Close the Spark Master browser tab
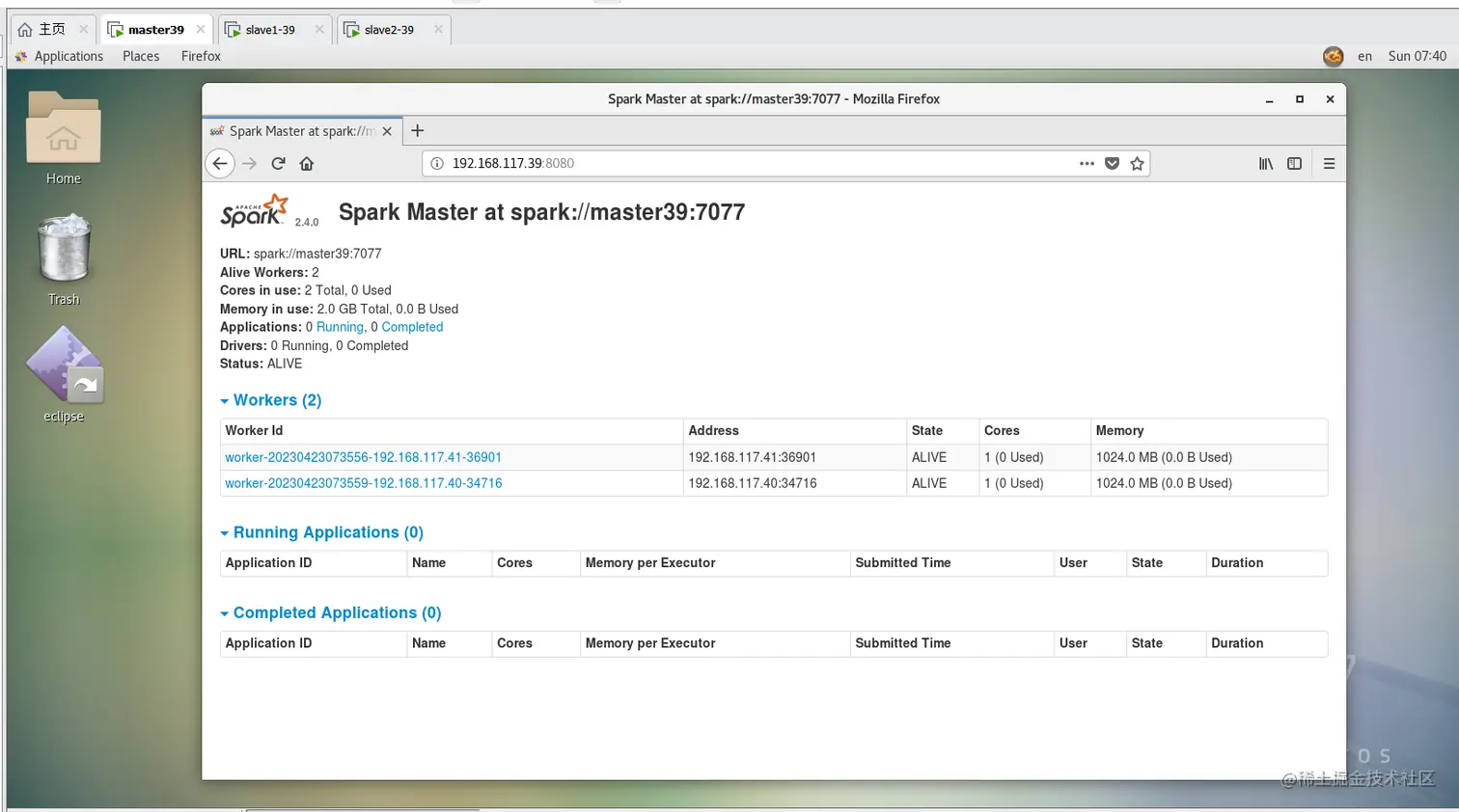 click(x=387, y=131)
